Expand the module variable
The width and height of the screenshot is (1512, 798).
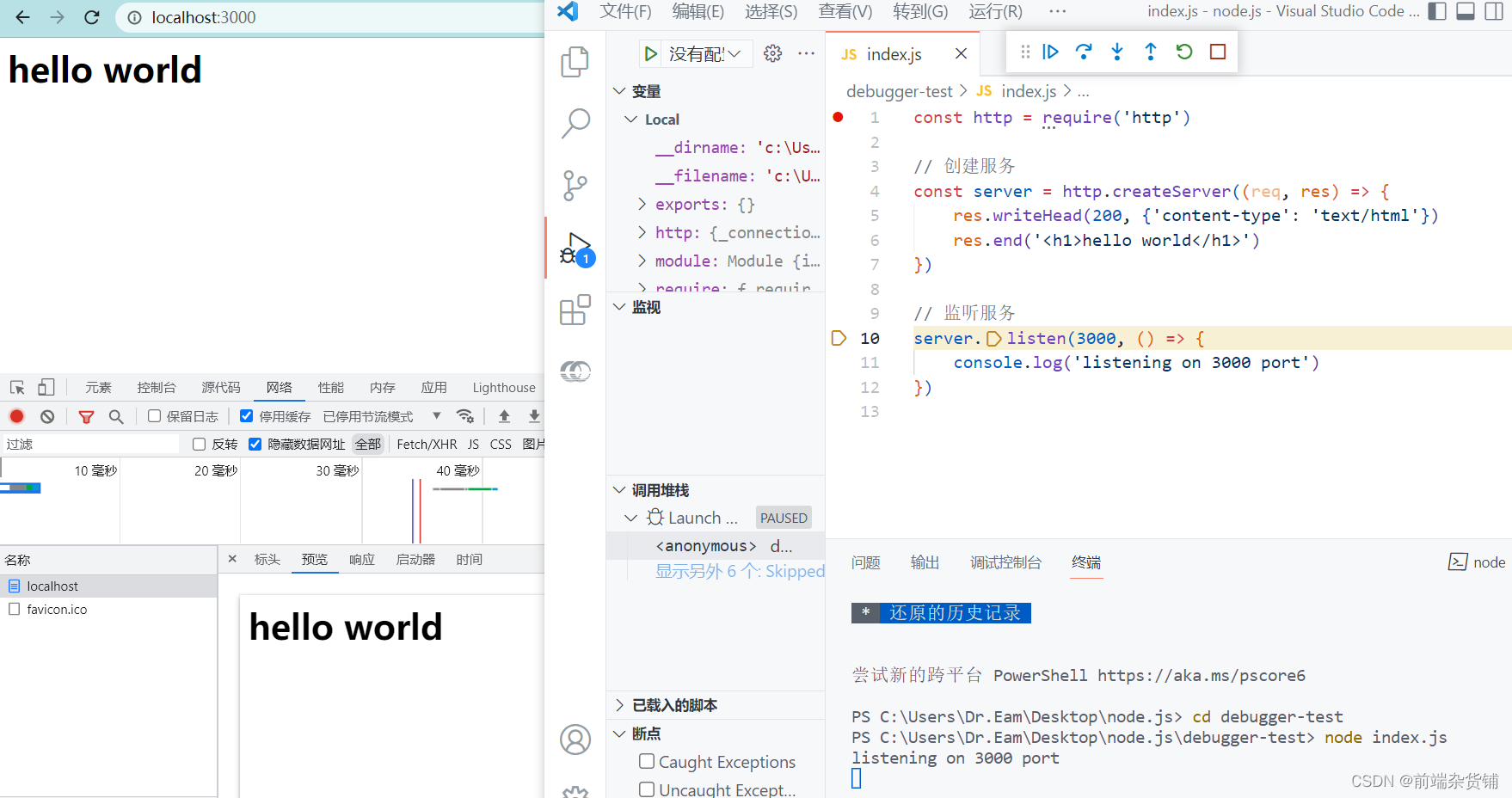(x=642, y=261)
